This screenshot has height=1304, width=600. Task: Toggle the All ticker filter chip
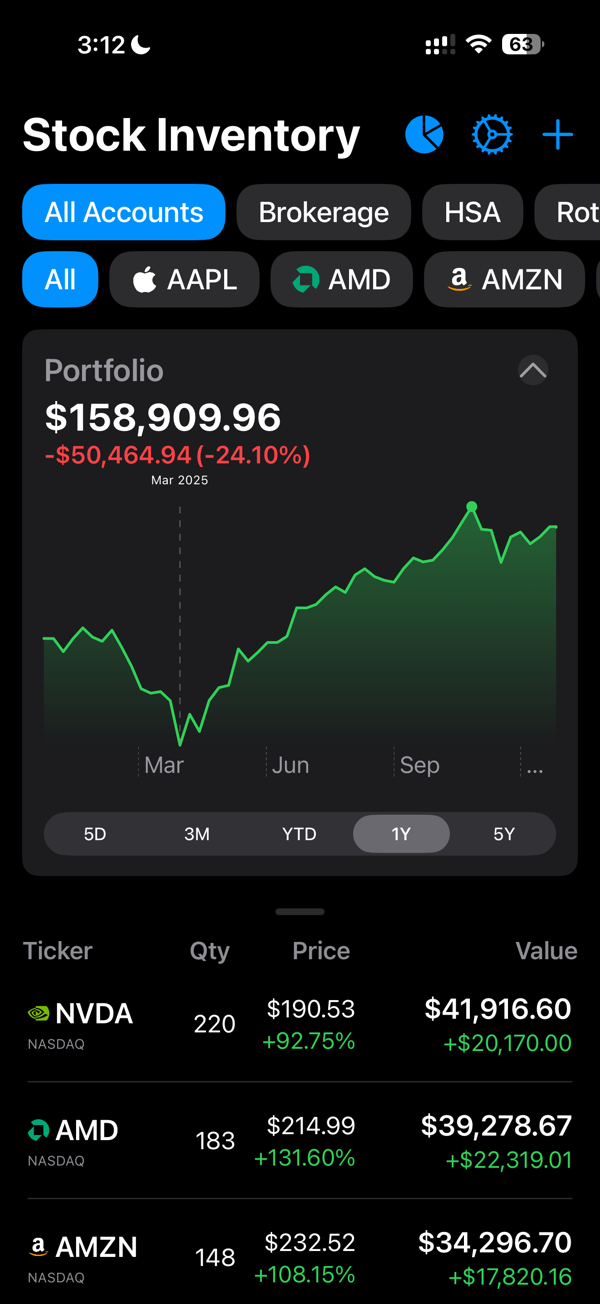point(60,279)
